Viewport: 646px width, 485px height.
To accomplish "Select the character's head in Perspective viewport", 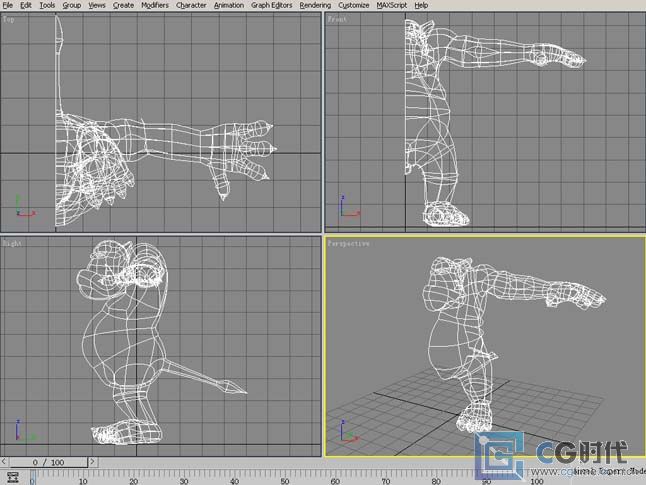I will coord(447,284).
